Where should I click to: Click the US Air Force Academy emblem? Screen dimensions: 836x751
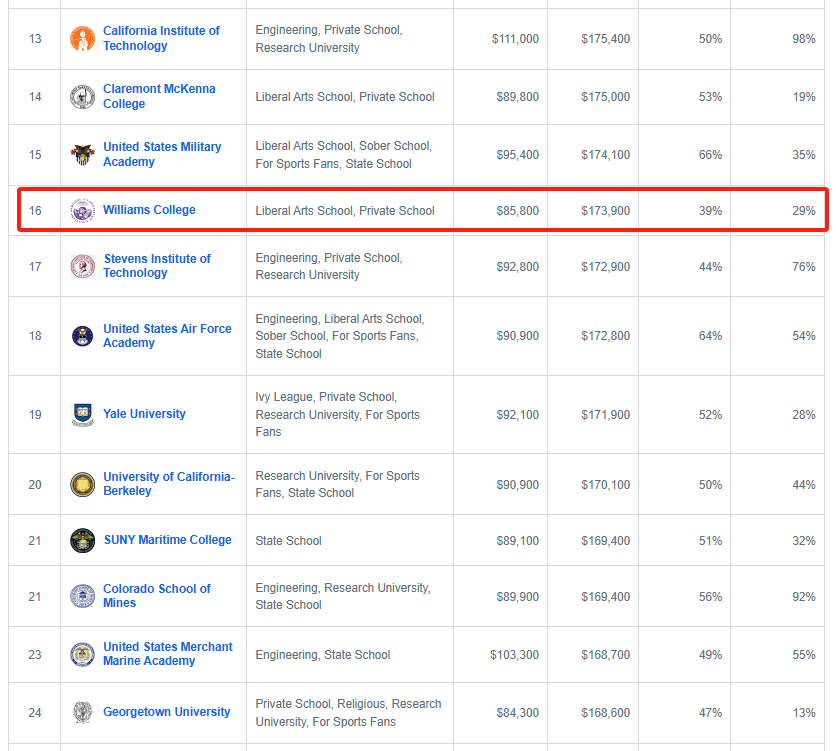(x=83, y=336)
